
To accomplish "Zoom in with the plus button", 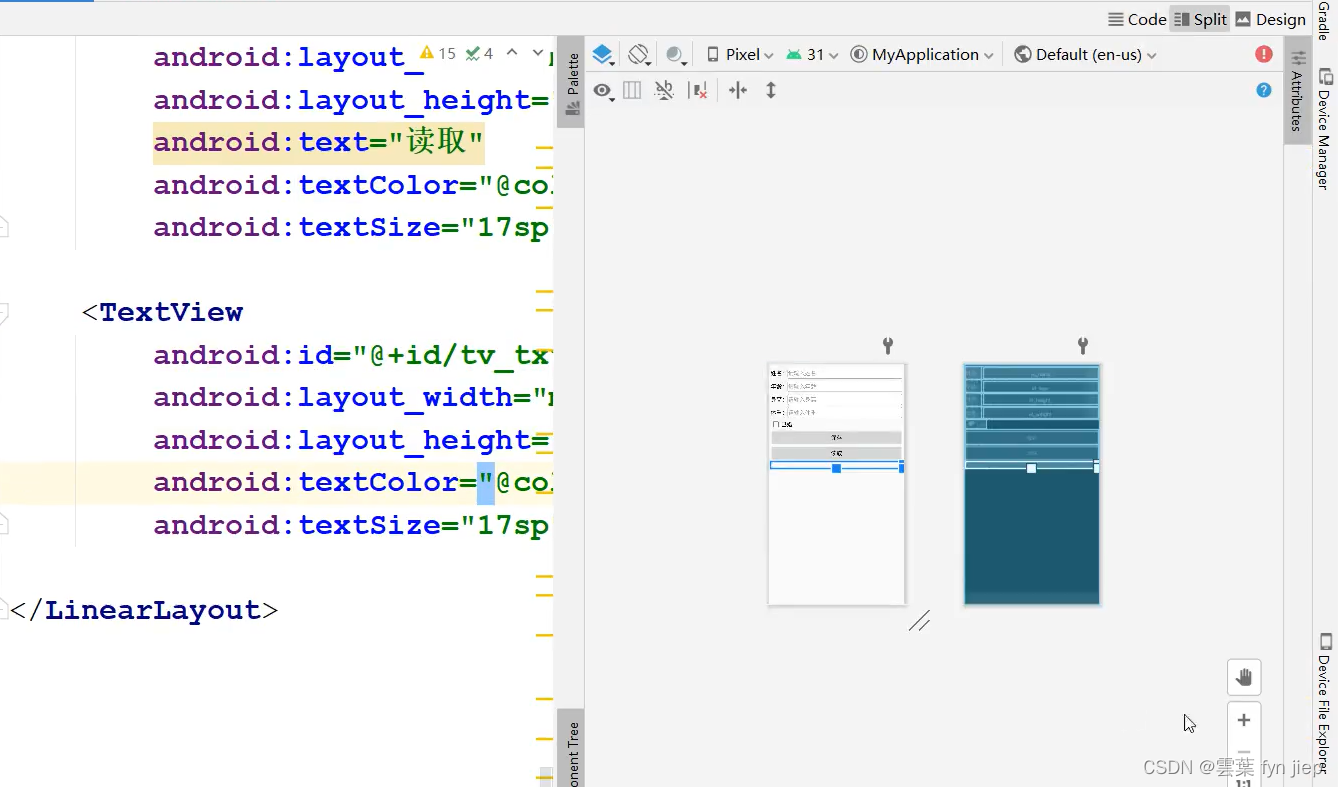I will pos(1244,720).
